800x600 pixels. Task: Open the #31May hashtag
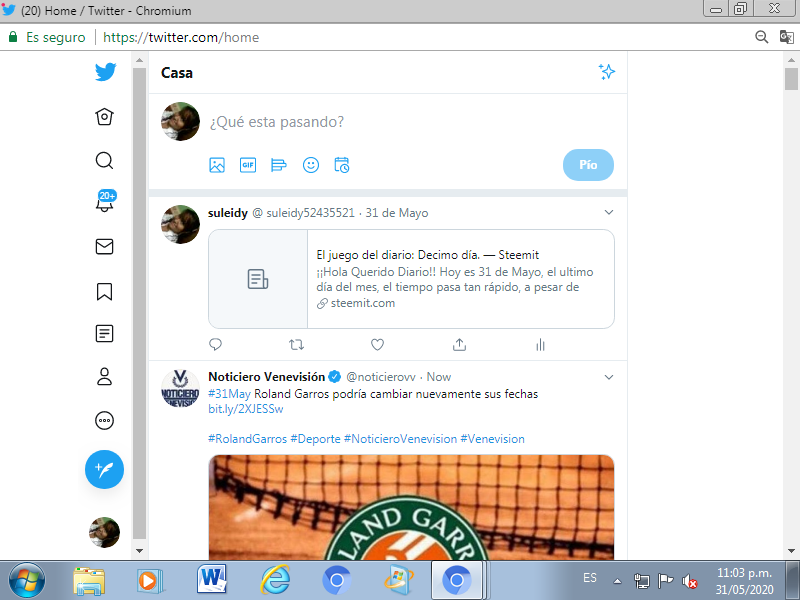(x=230, y=394)
